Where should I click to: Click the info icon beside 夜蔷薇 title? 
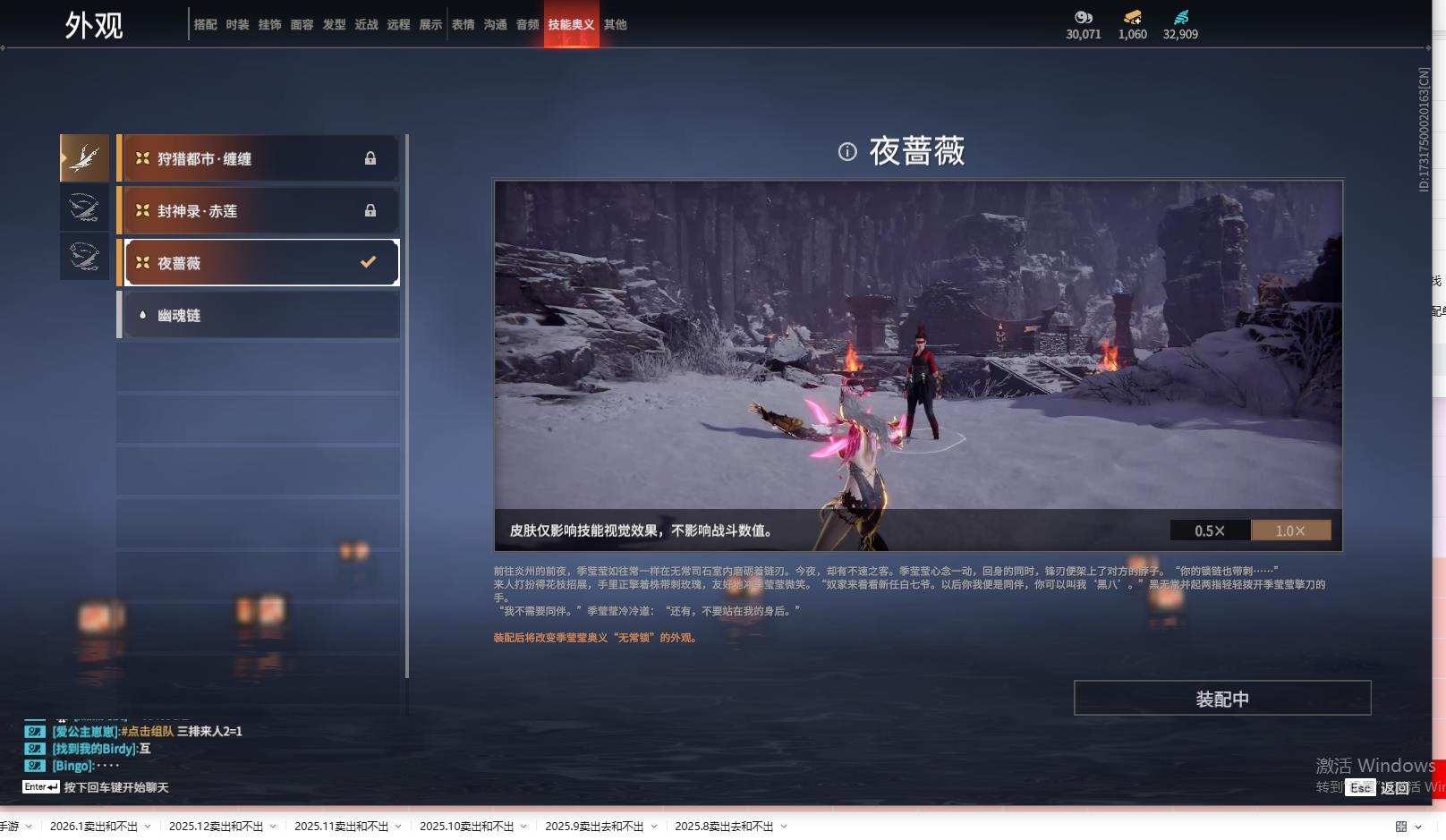click(x=848, y=152)
